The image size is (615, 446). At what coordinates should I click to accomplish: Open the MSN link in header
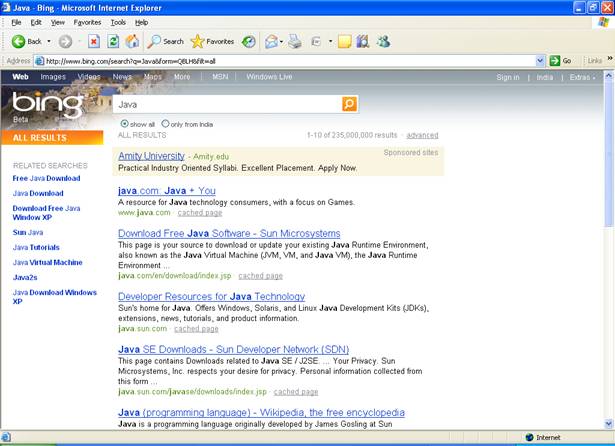pos(220,77)
